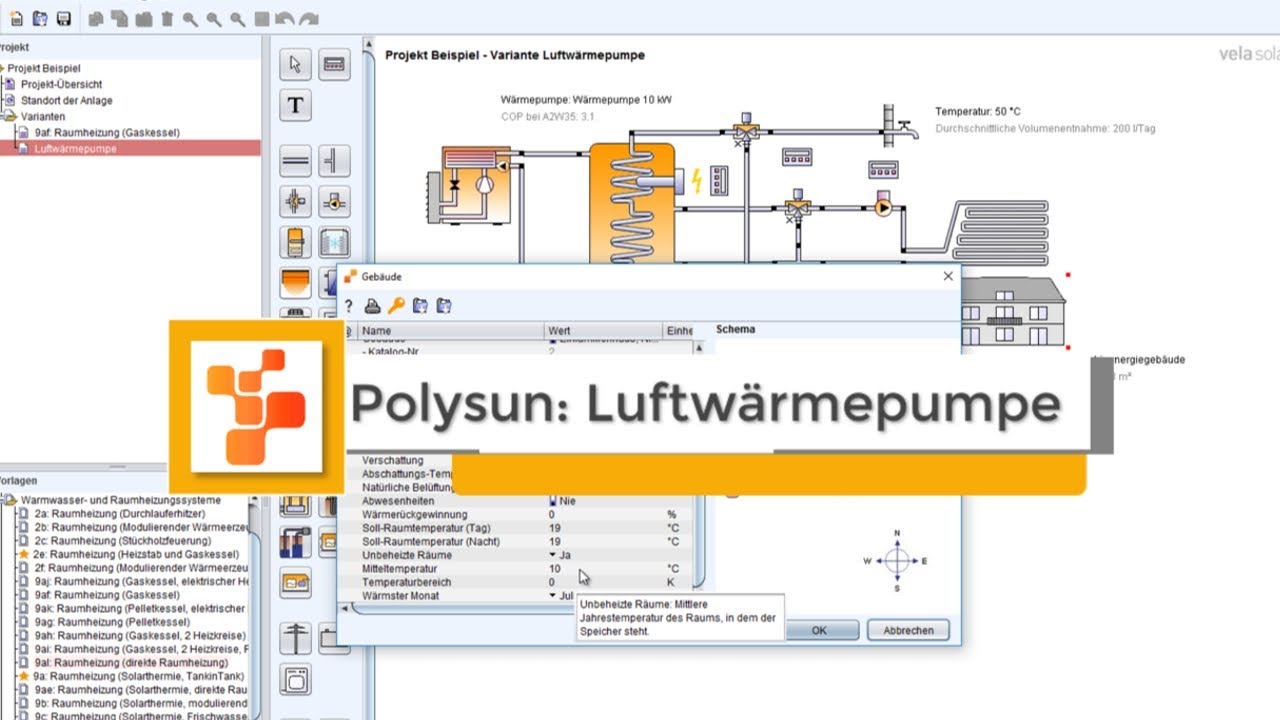This screenshot has height=720, width=1280.
Task: Click the undo arrow toolbar icon
Action: coord(285,18)
